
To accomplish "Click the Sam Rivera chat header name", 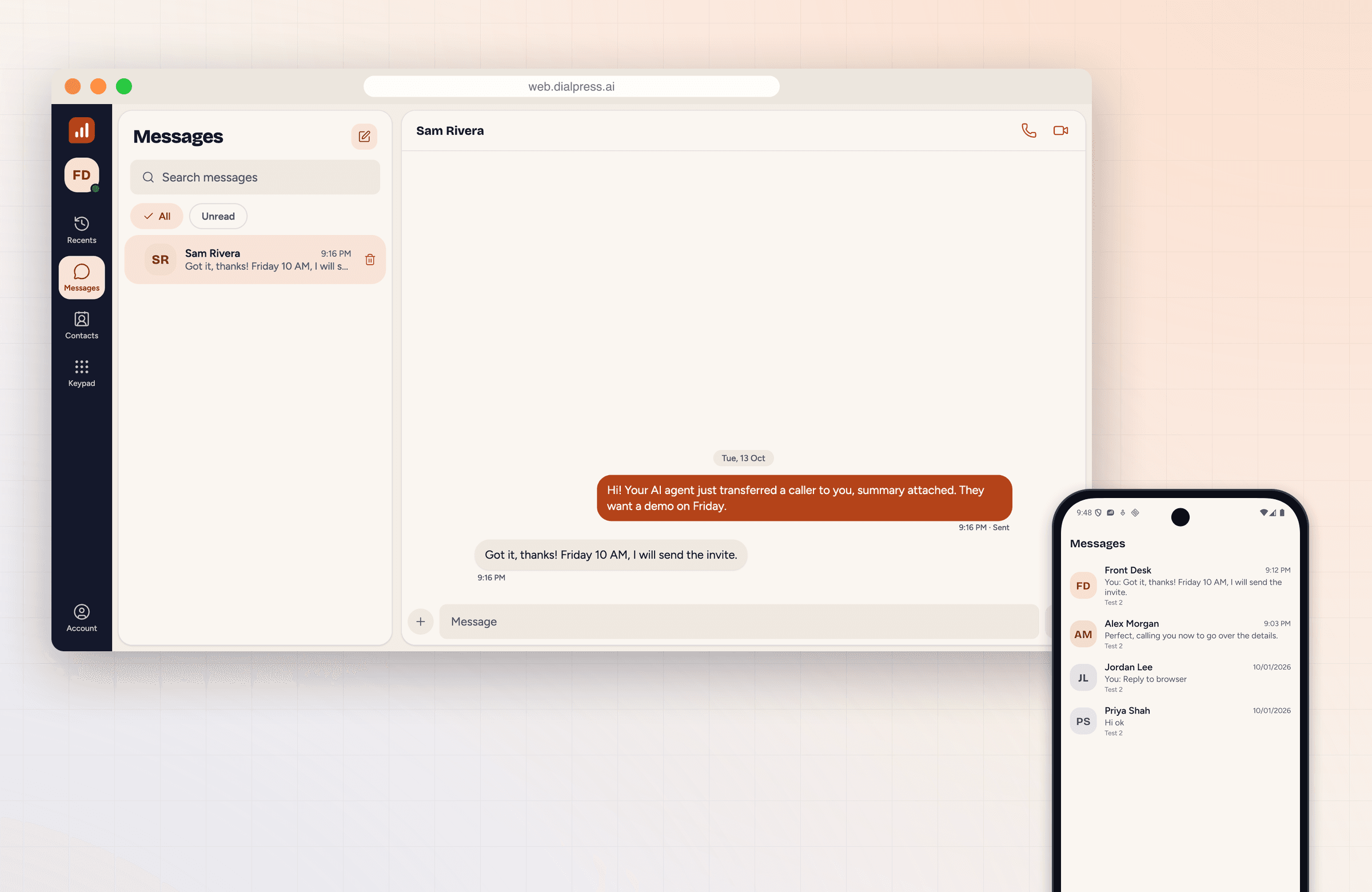I will click(450, 131).
